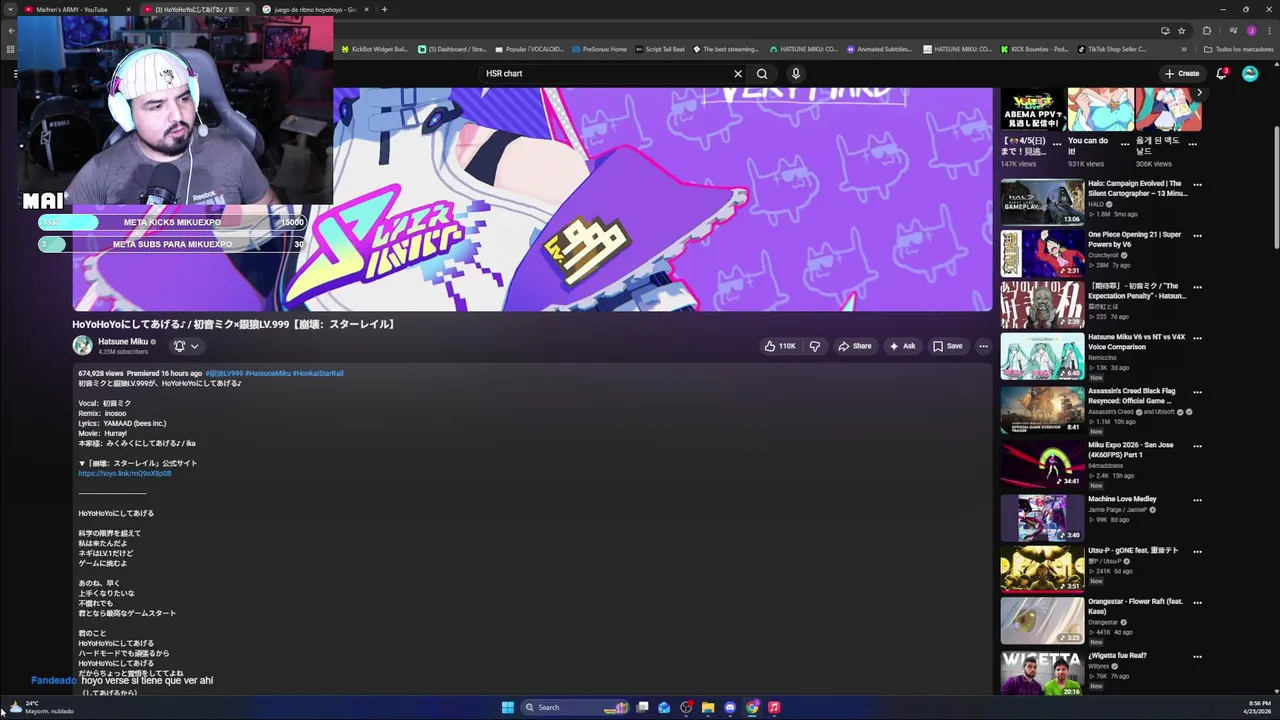Open the Windows Start menu
The image size is (1280, 720).
[x=507, y=707]
